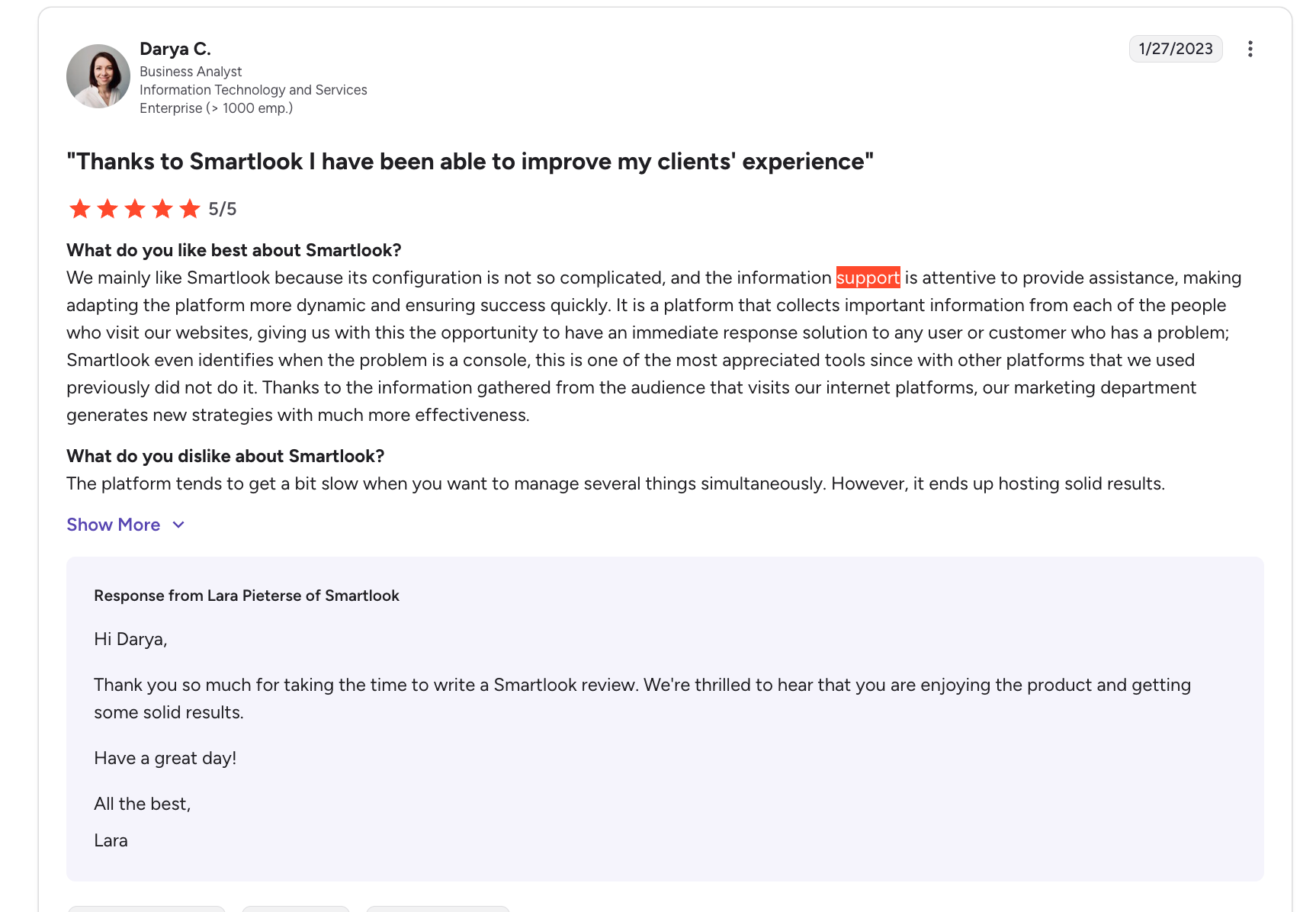The image size is (1316, 912).
Task: Click the middle button below the response box
Action: tap(296, 908)
